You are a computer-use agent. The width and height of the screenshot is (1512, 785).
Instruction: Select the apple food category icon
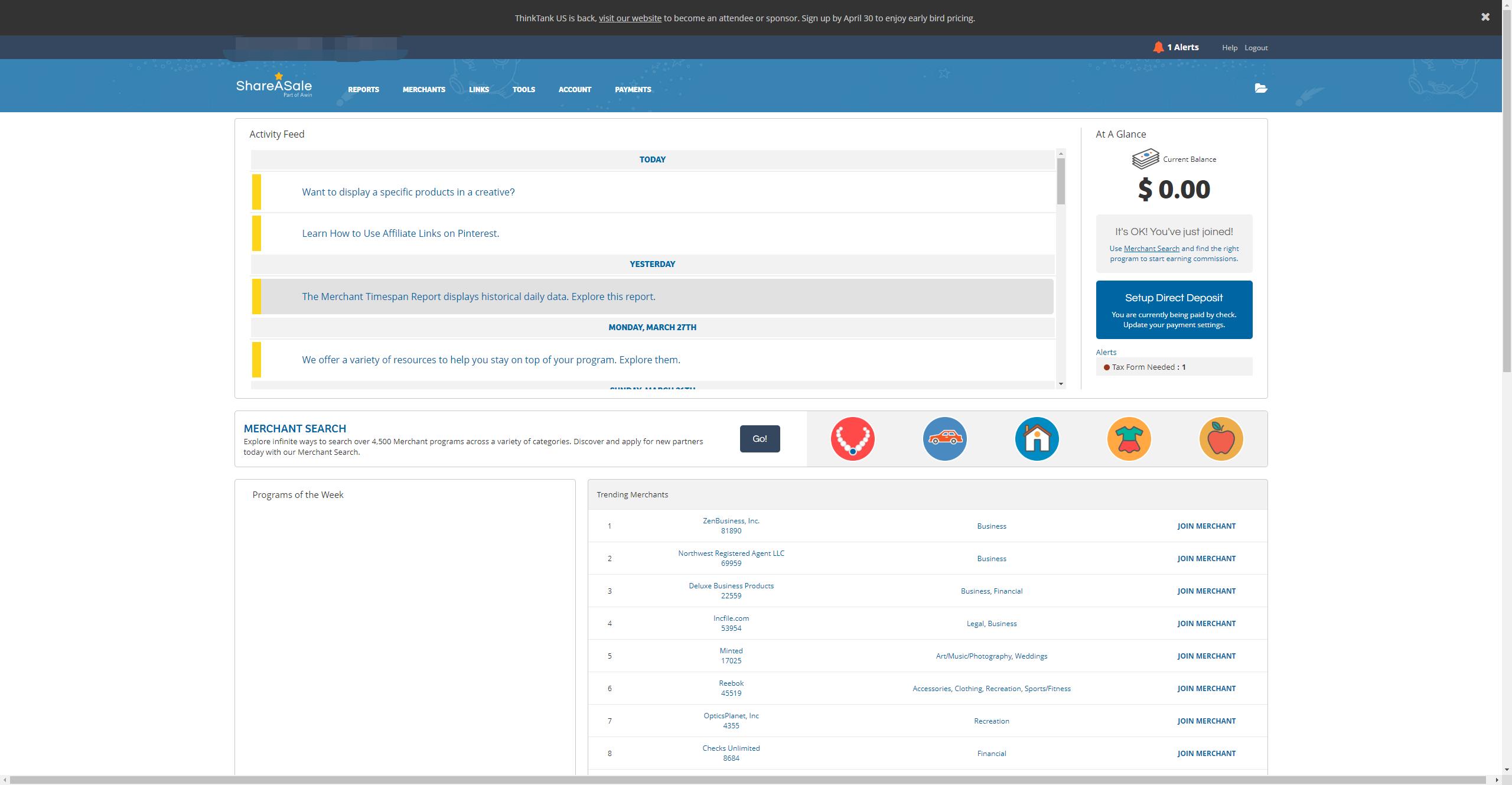pos(1221,439)
